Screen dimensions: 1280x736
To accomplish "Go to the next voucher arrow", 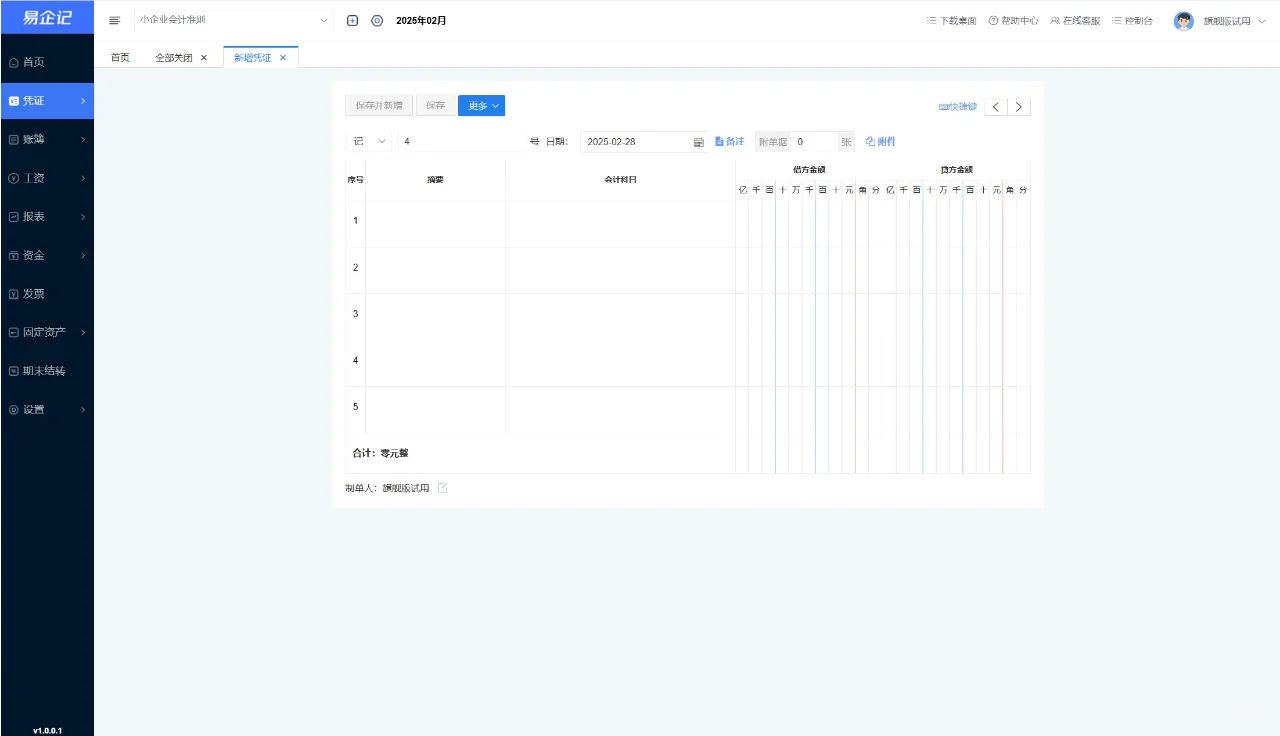I will [x=1019, y=107].
